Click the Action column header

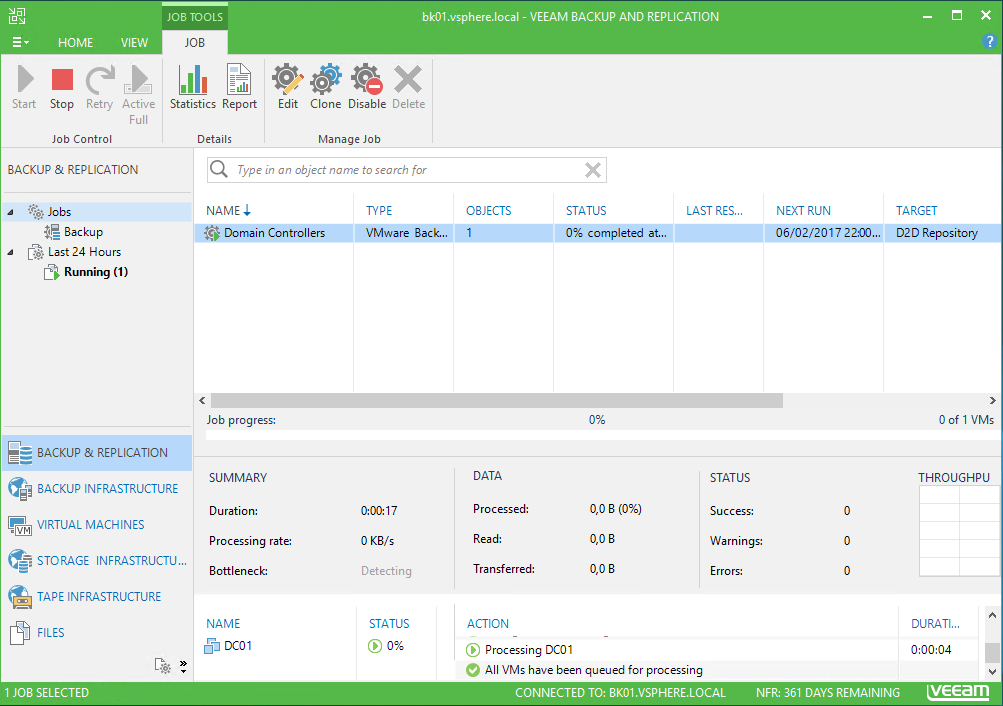[x=488, y=624]
